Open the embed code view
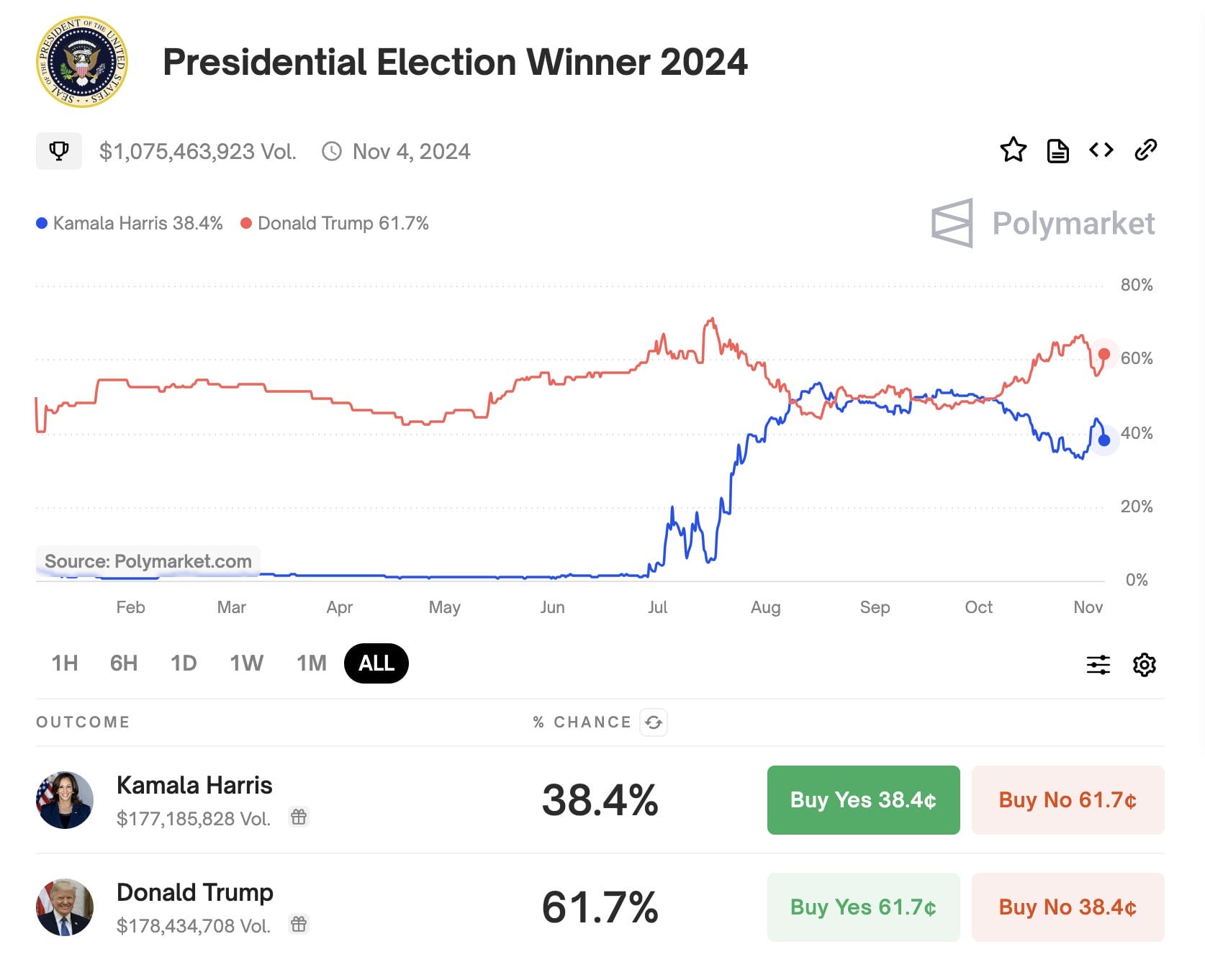 1101,150
